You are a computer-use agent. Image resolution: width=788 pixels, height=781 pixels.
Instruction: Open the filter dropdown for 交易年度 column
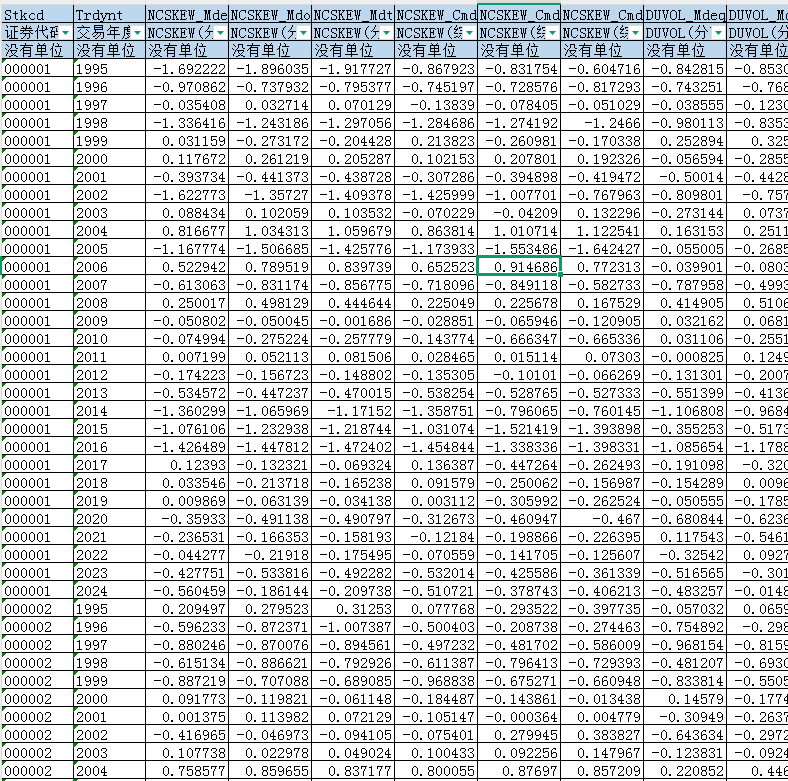[138, 33]
